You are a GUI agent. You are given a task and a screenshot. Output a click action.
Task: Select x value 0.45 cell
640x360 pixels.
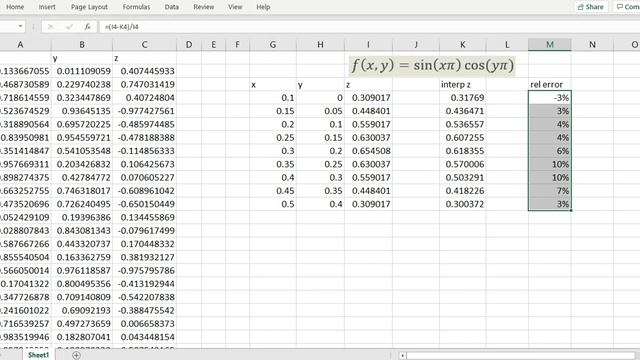click(x=273, y=191)
